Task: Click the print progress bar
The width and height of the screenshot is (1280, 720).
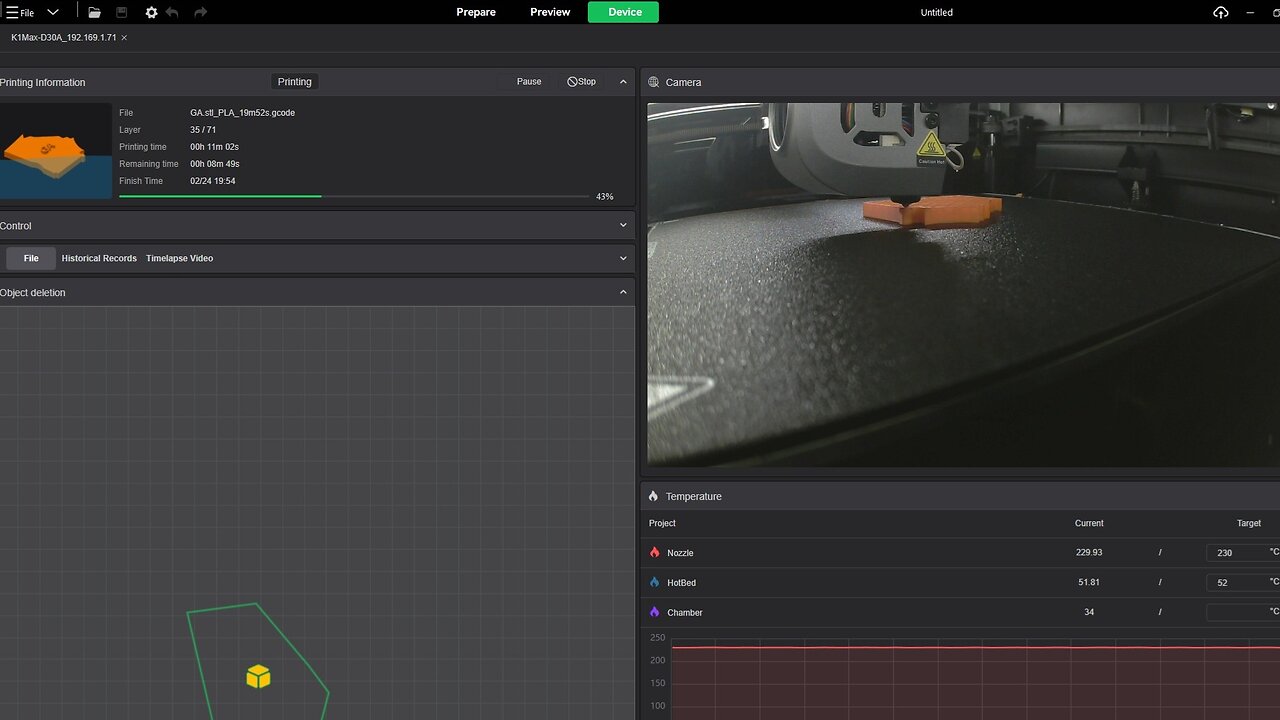Action: 354,196
